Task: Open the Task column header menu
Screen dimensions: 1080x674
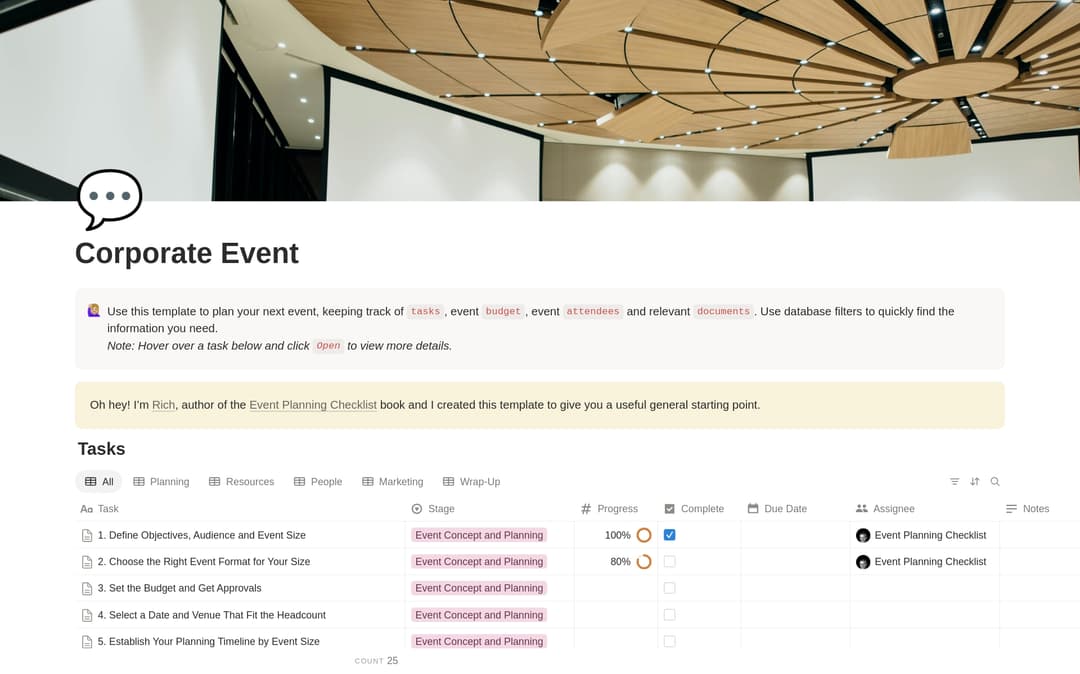Action: [240, 509]
